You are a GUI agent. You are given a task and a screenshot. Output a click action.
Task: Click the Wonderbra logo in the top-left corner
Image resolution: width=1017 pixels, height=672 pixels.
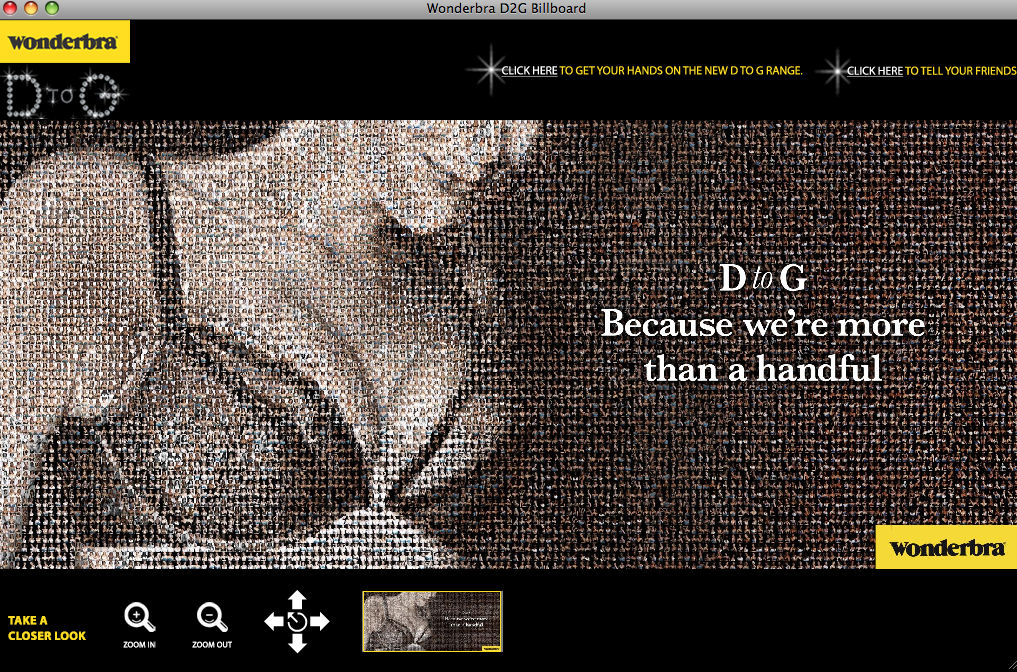click(65, 42)
